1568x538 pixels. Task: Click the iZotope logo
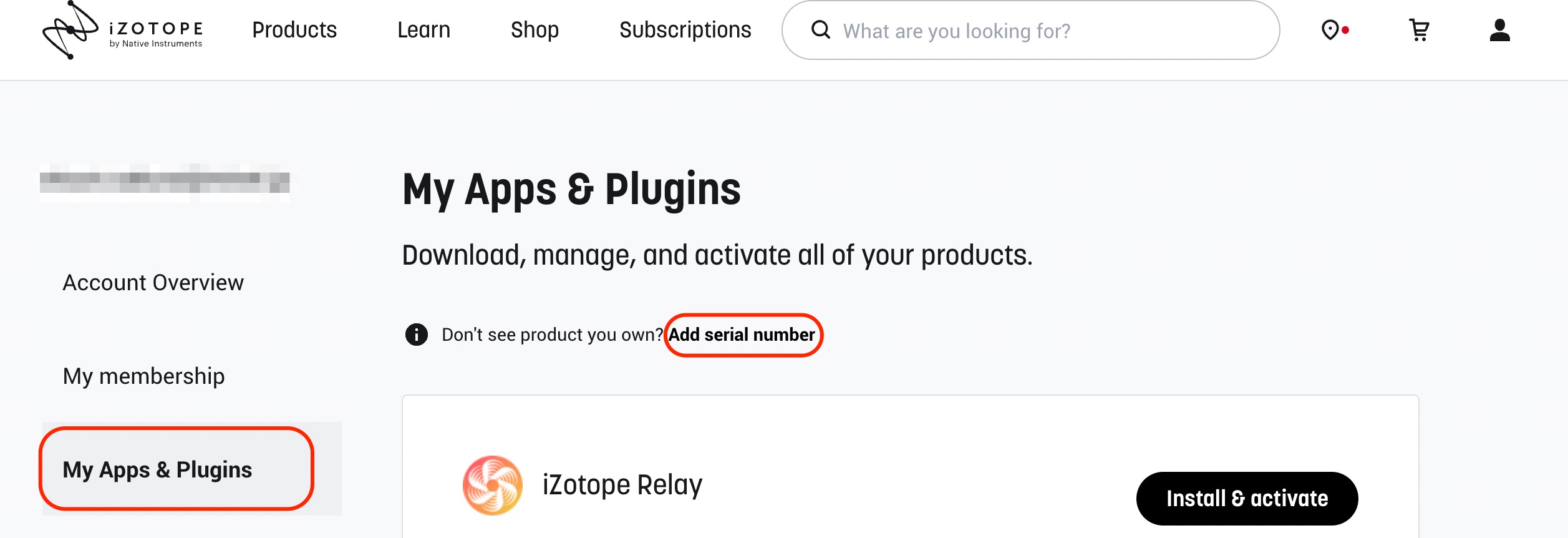(x=122, y=31)
